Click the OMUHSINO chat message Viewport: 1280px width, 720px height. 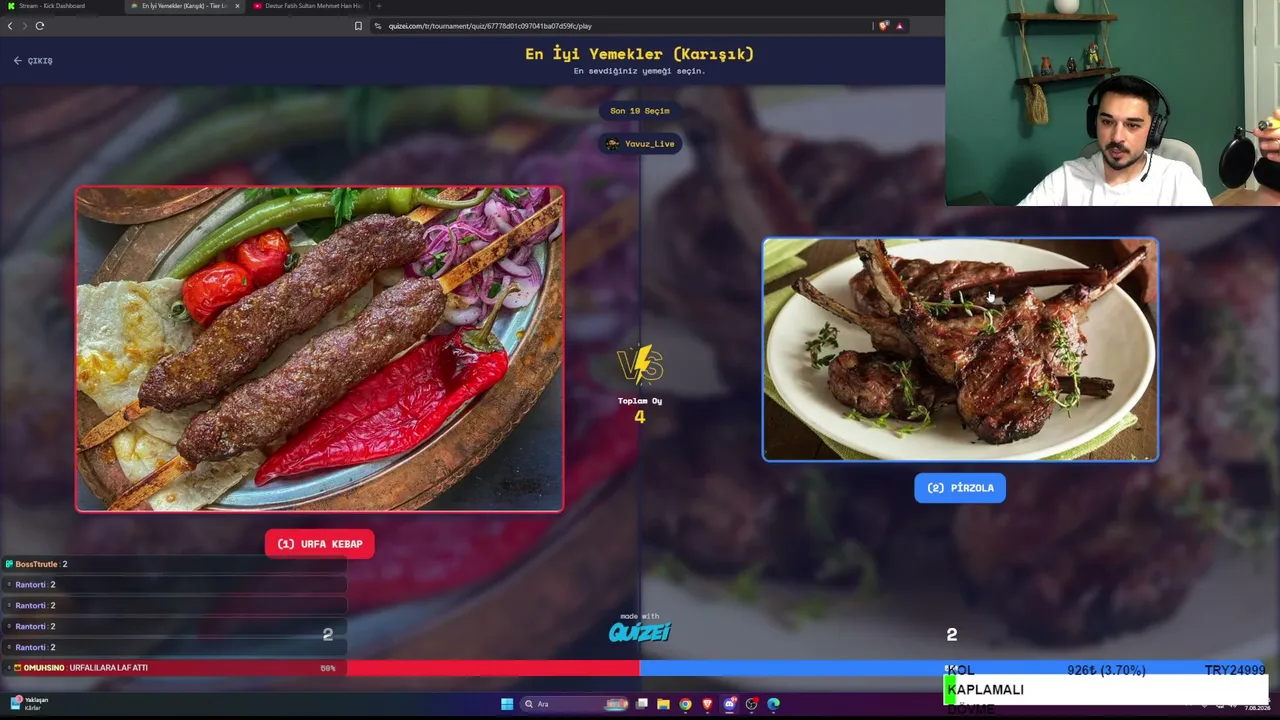(174, 668)
